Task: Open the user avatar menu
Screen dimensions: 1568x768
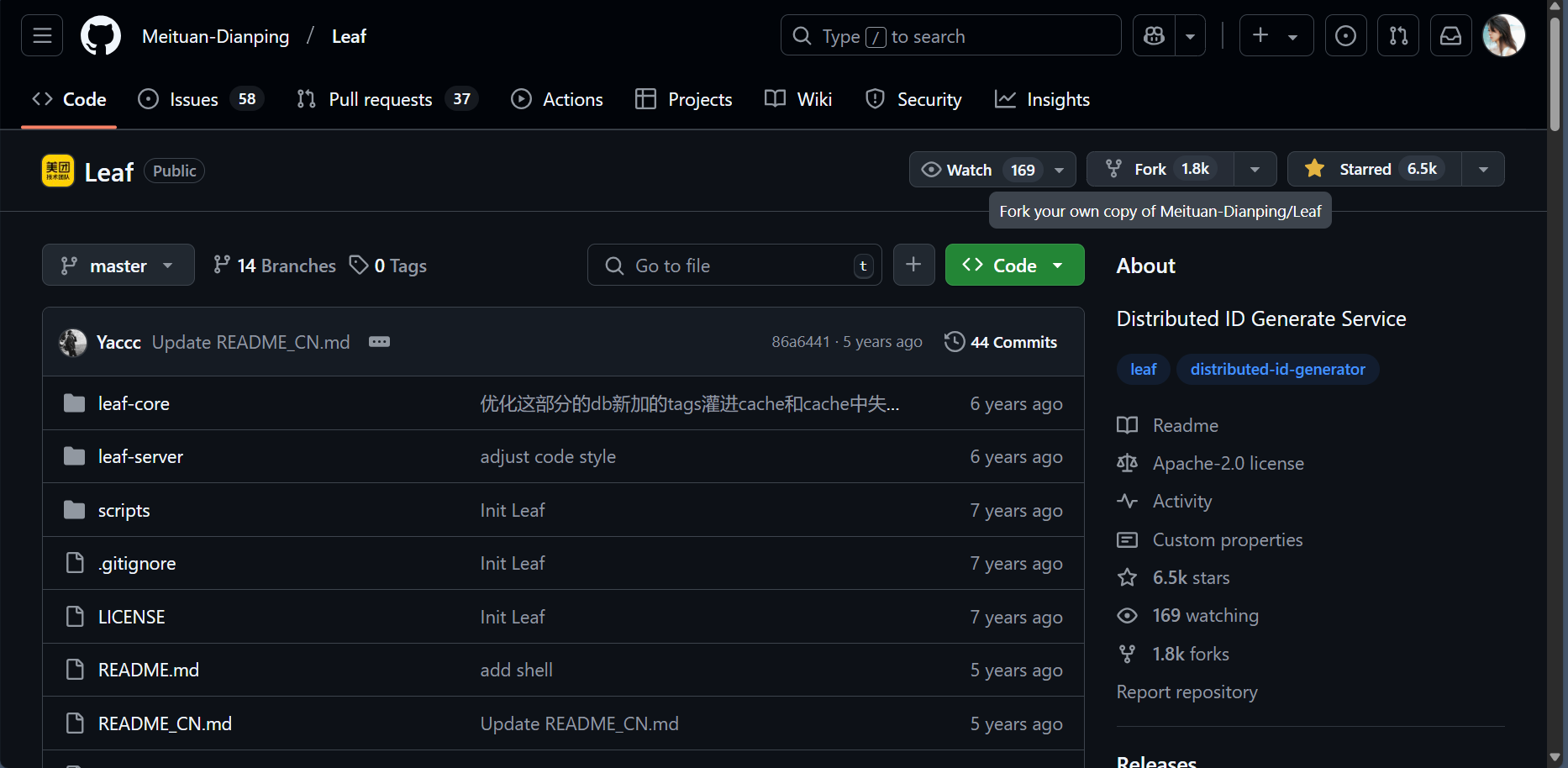Action: pos(1504,35)
